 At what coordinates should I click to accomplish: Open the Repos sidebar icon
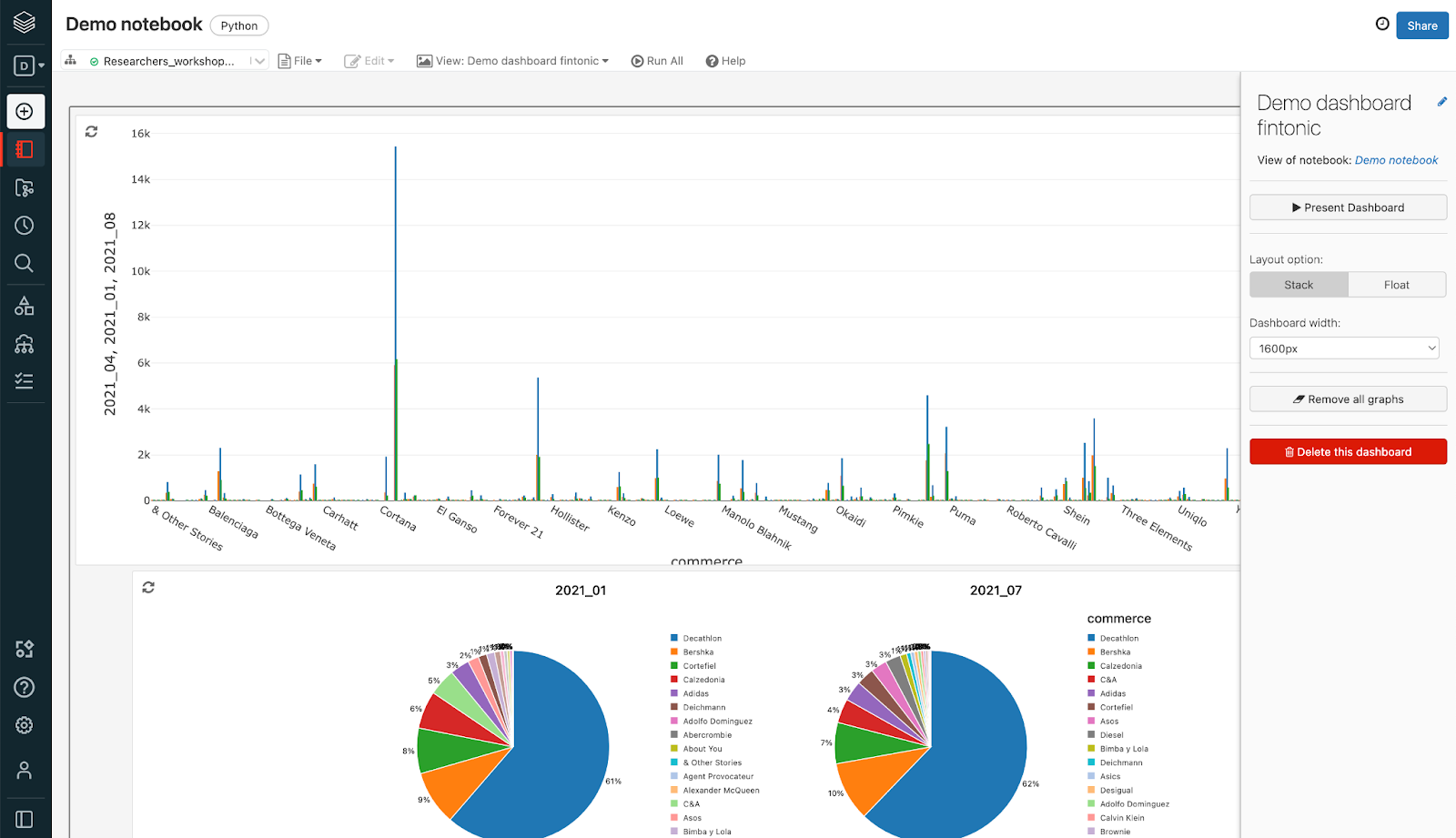click(x=25, y=187)
